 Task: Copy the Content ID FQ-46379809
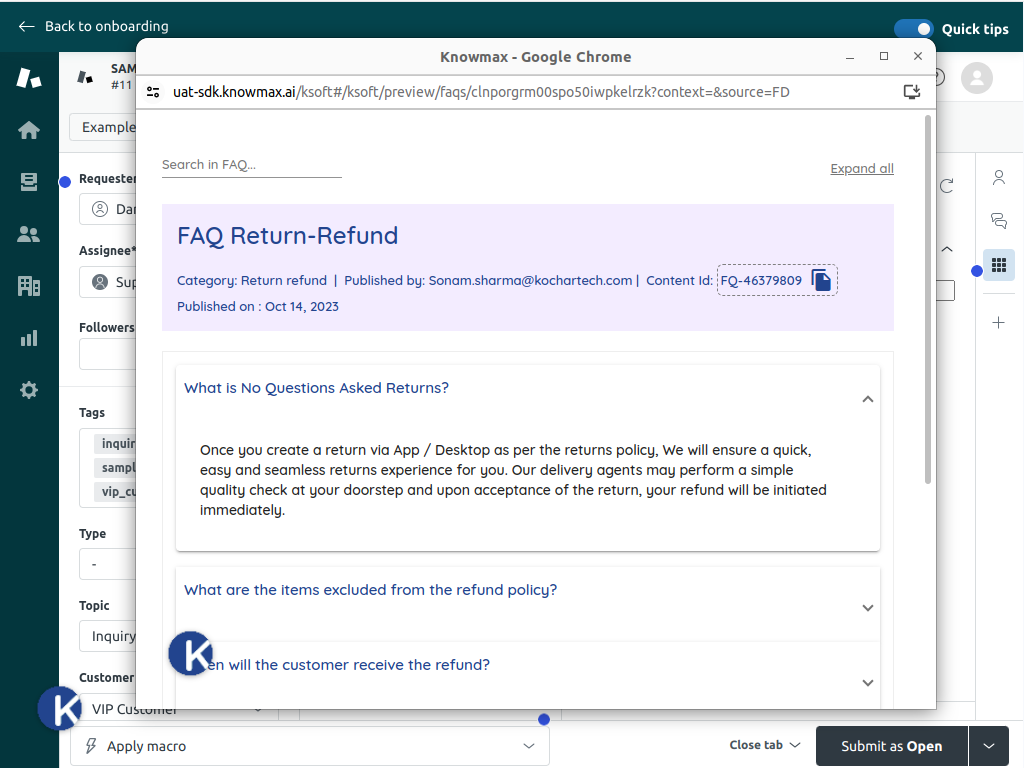click(x=821, y=281)
